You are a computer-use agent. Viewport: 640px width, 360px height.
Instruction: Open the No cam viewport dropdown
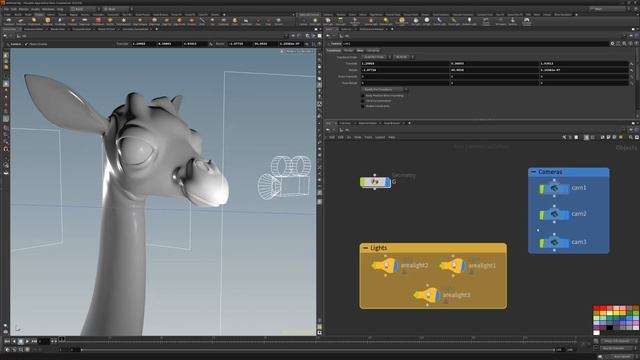307,51
